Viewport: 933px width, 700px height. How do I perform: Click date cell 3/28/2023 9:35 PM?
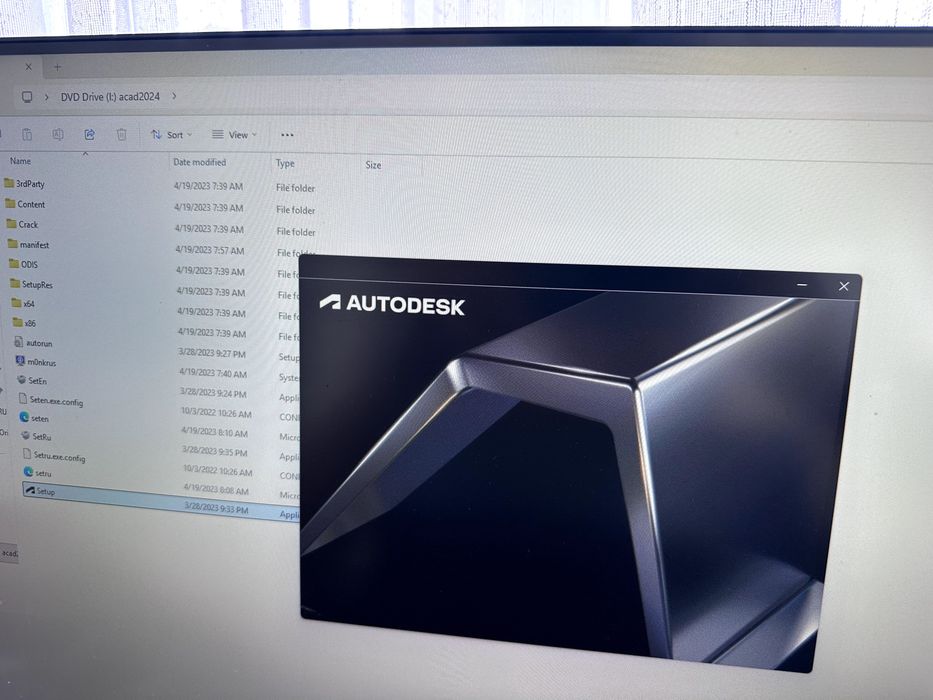point(215,452)
